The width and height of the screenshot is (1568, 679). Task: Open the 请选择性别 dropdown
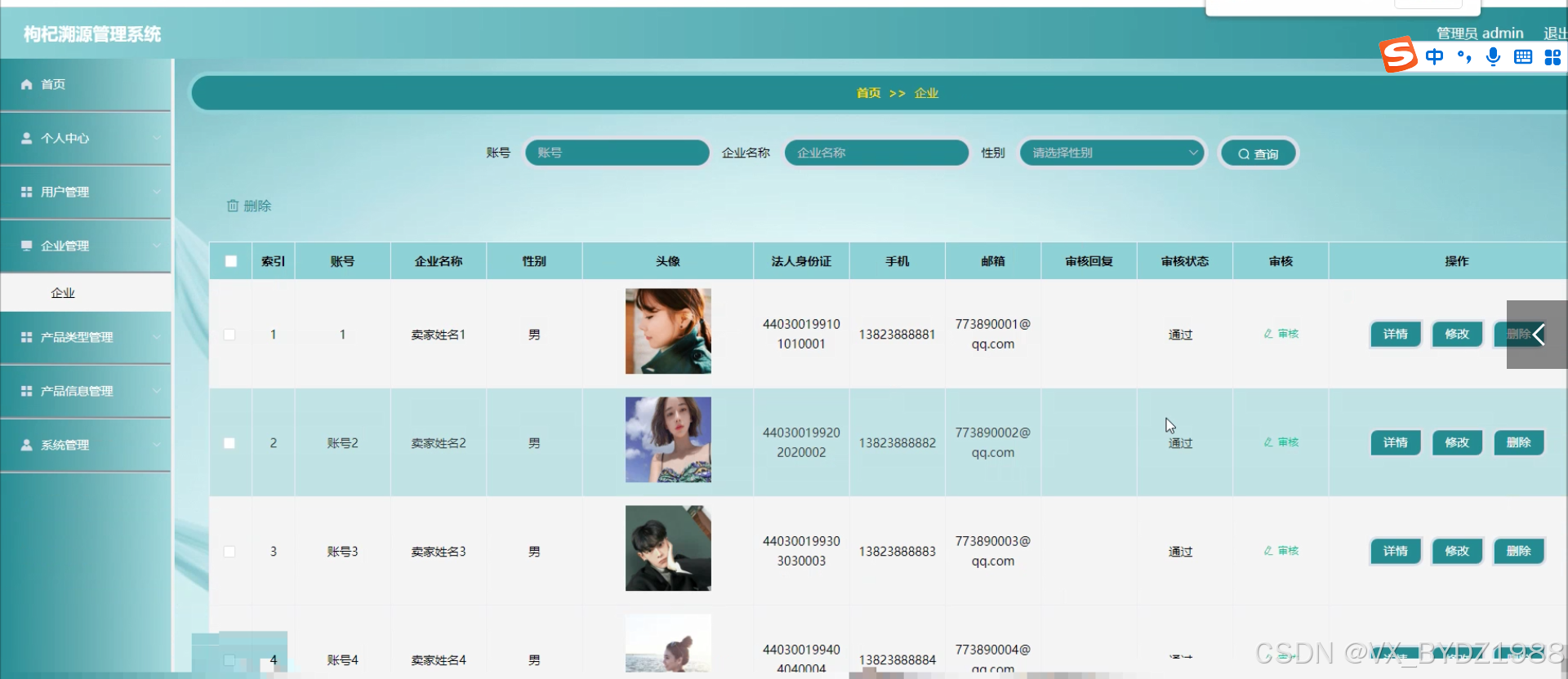[1112, 153]
